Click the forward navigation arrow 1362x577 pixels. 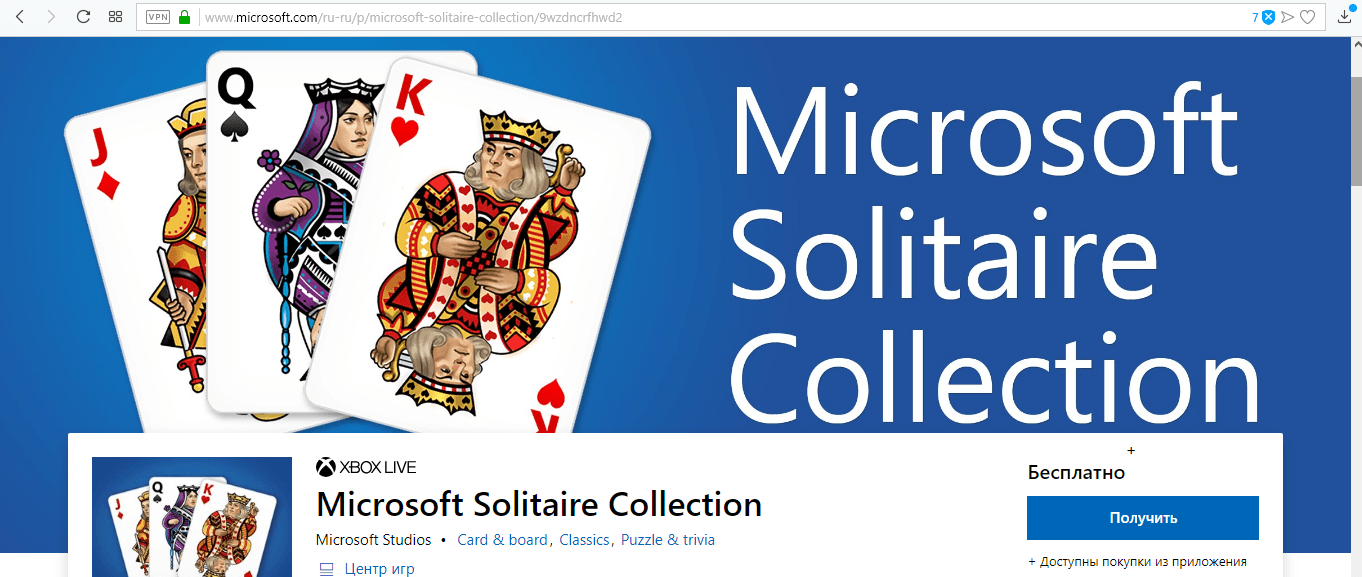[x=51, y=17]
